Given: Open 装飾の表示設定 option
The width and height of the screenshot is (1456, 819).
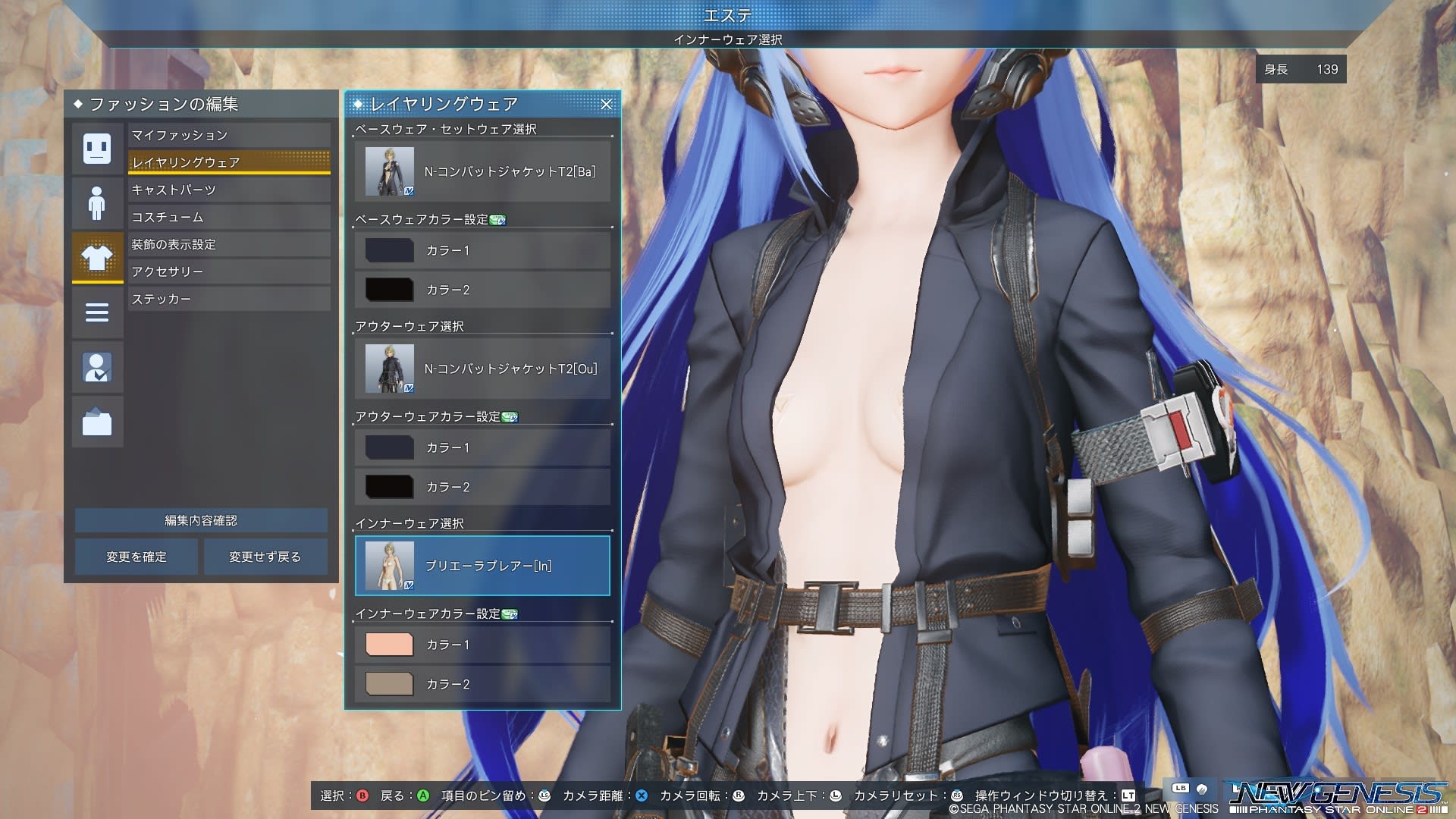Looking at the screenshot, I should point(228,244).
